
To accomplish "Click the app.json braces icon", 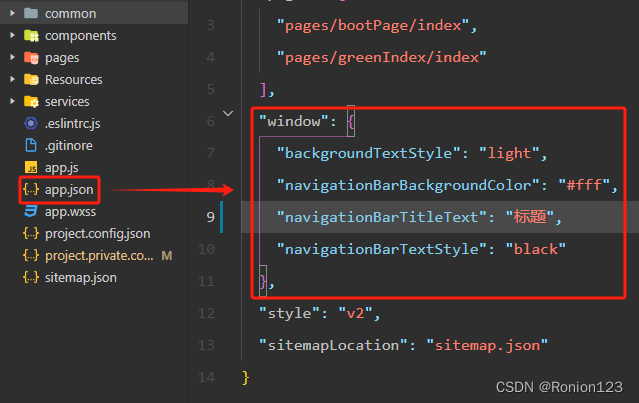I will 31,189.
